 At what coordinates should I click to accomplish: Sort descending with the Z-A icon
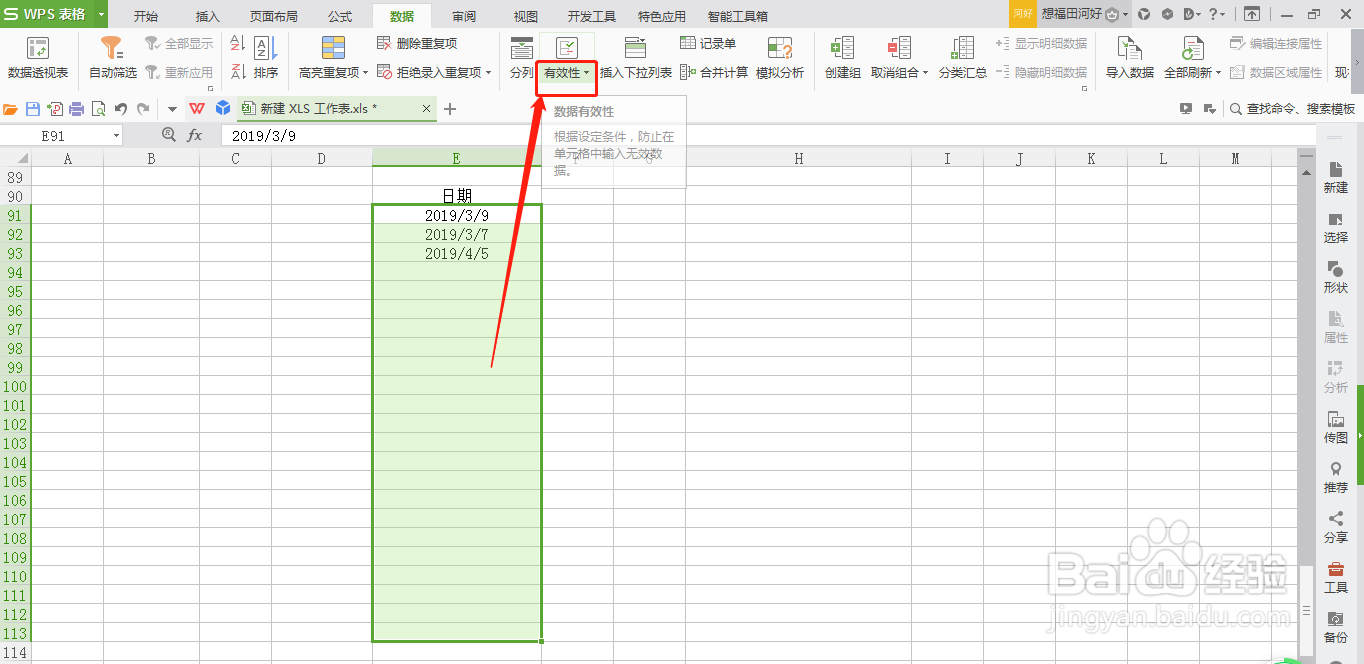click(x=237, y=71)
